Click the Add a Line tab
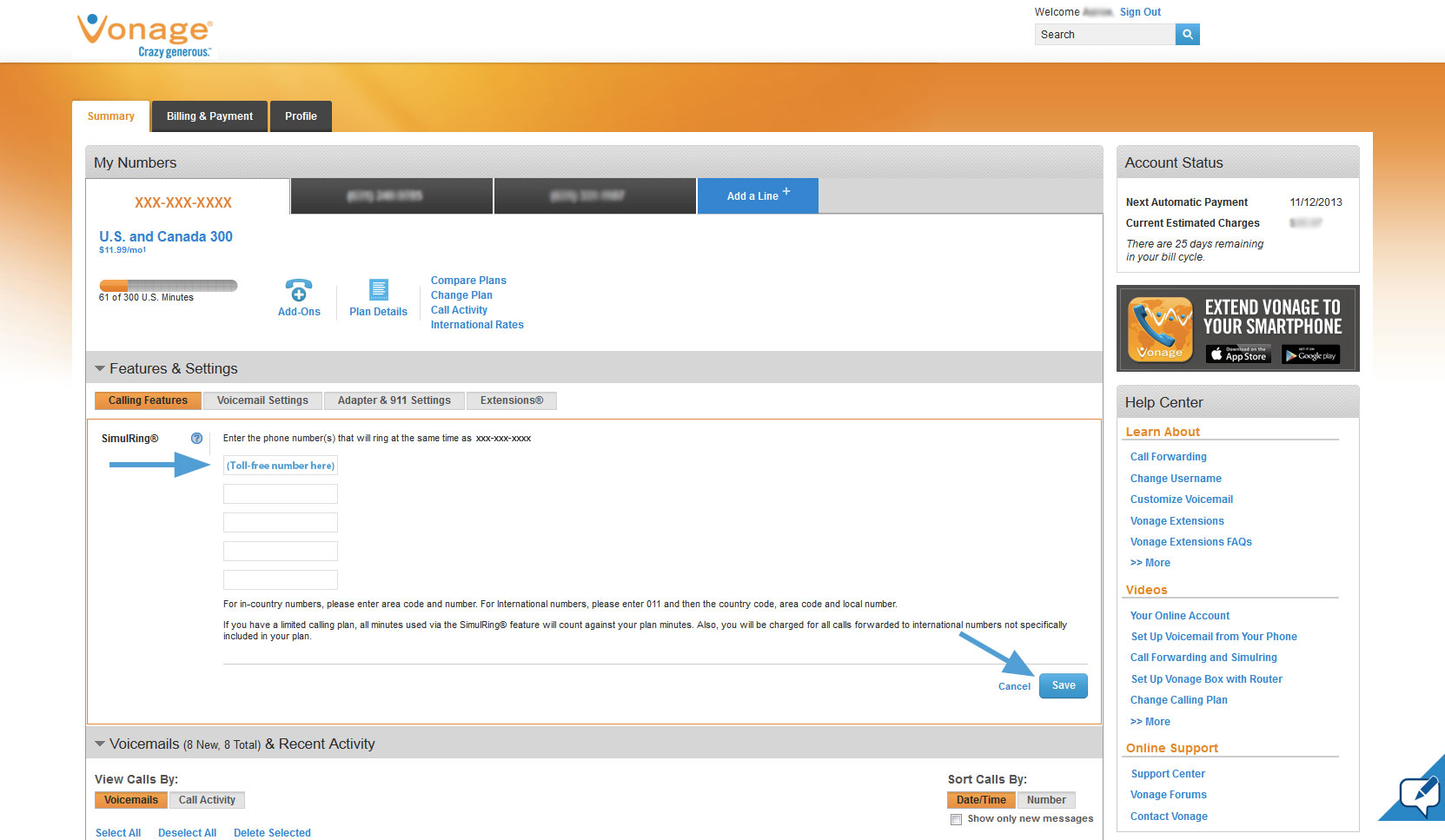 click(x=758, y=195)
